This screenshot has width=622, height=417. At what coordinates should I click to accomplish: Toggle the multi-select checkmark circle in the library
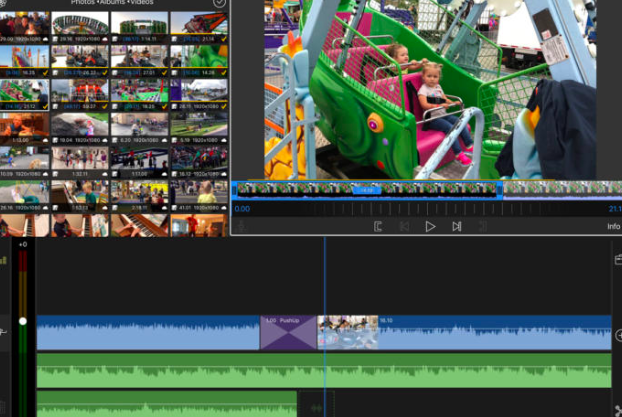219,3
